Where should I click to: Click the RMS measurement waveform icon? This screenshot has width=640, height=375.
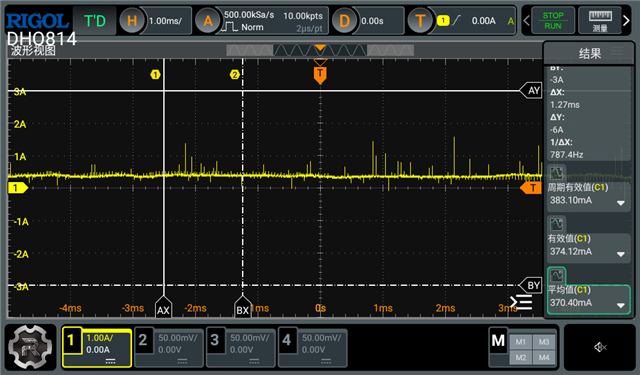pyautogui.click(x=556, y=224)
